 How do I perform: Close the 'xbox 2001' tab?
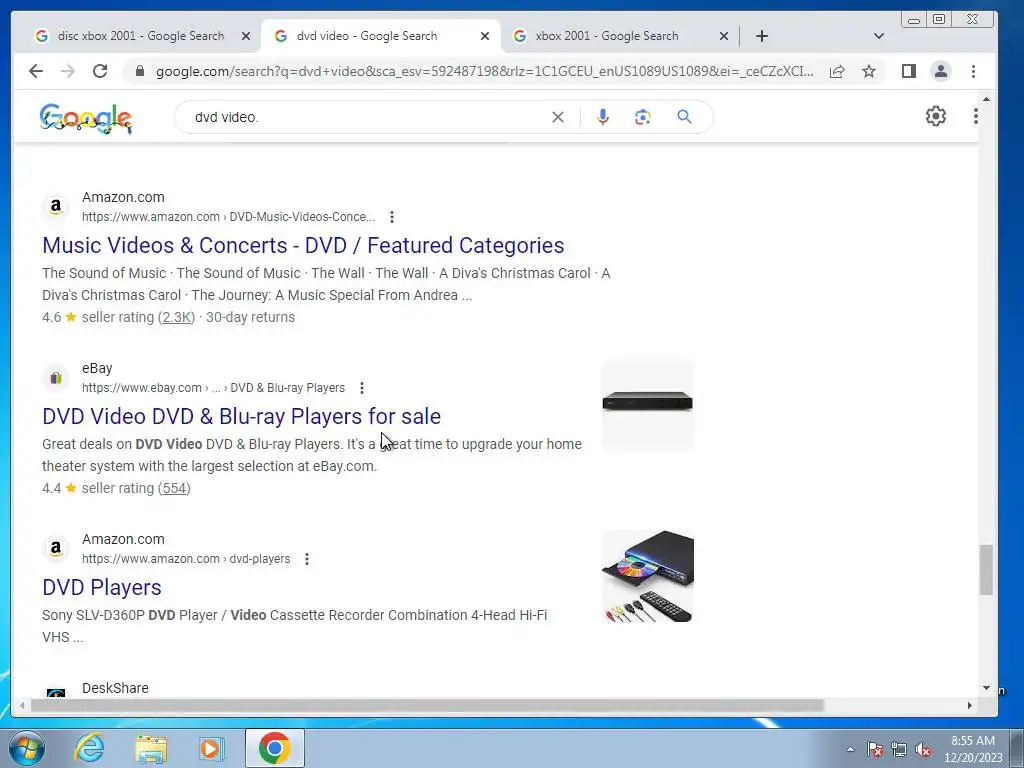pyautogui.click(x=724, y=37)
